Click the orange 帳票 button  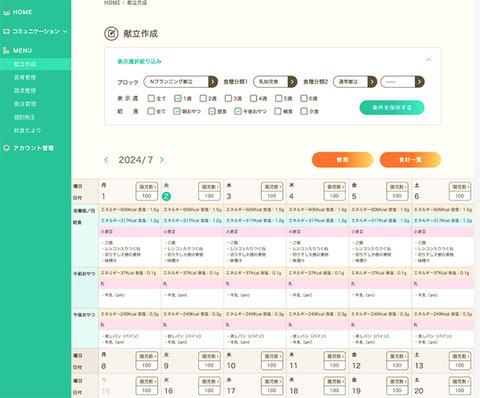click(342, 160)
